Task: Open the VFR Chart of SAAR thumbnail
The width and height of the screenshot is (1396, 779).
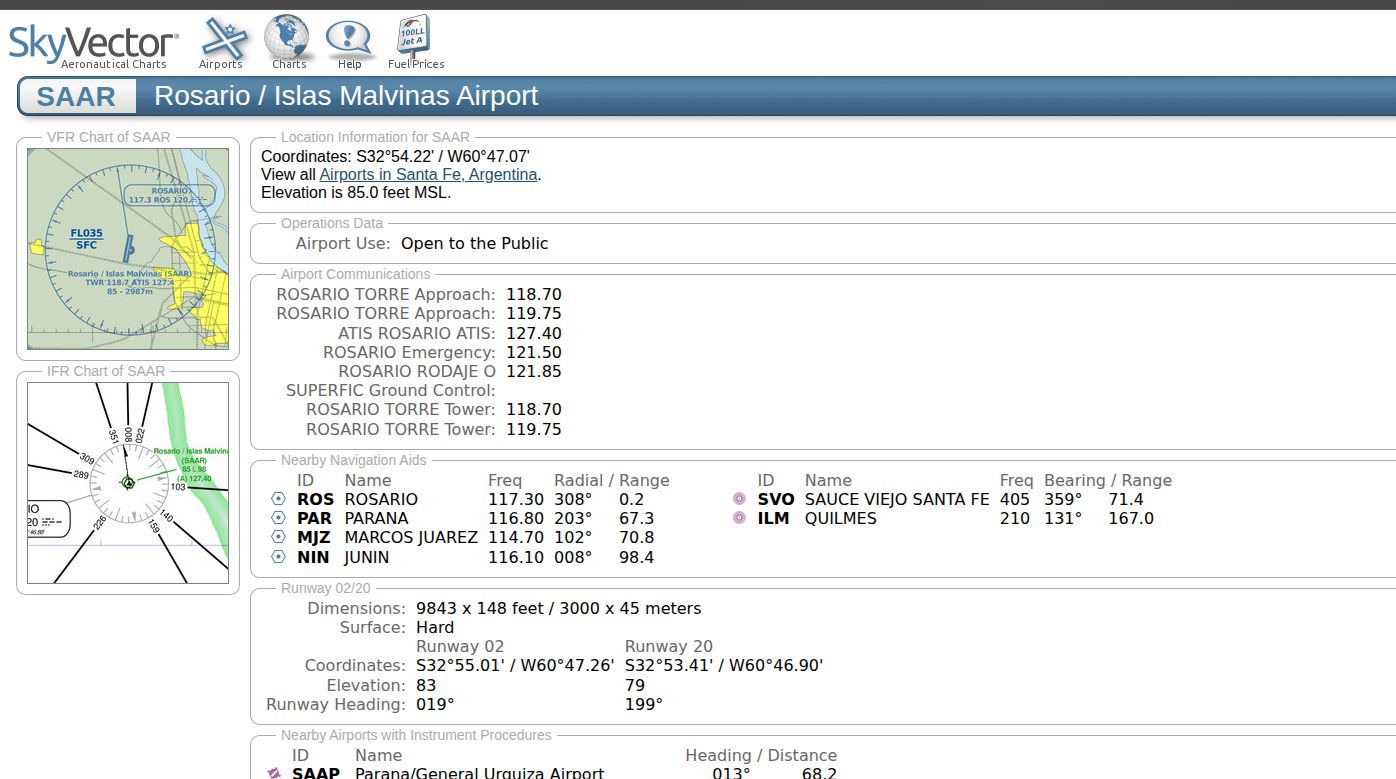Action: pyautogui.click(x=128, y=249)
